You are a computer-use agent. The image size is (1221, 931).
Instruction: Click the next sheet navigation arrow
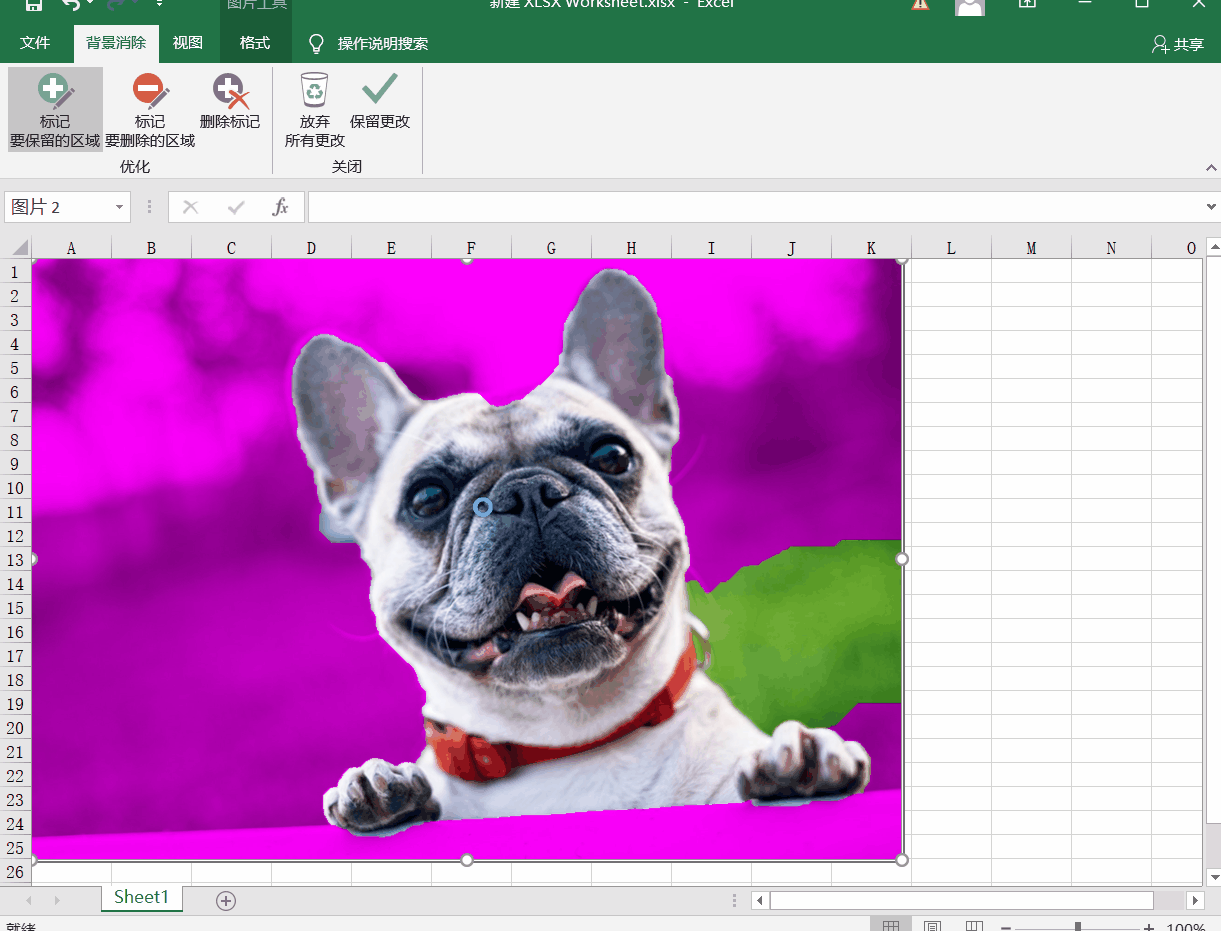57,901
